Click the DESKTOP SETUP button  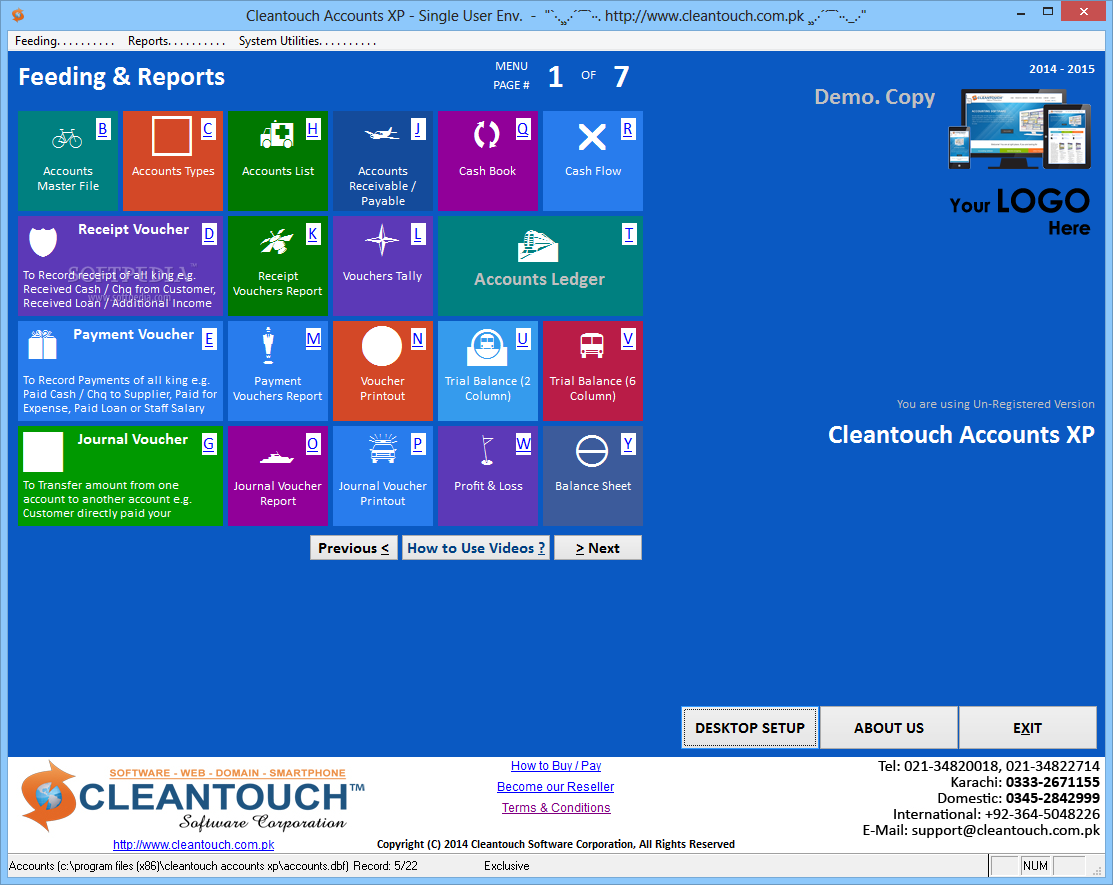click(750, 727)
